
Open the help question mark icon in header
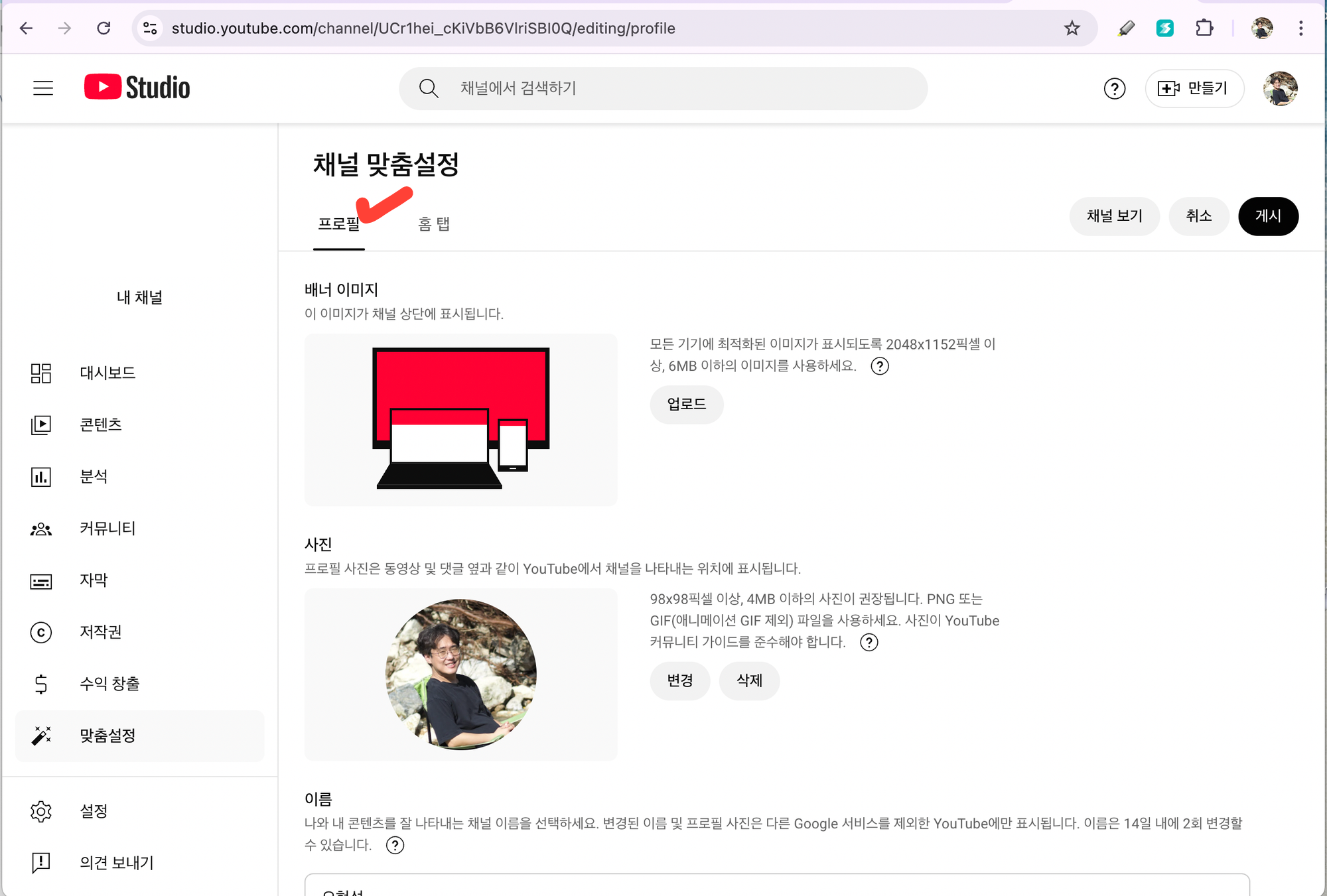coord(1115,88)
